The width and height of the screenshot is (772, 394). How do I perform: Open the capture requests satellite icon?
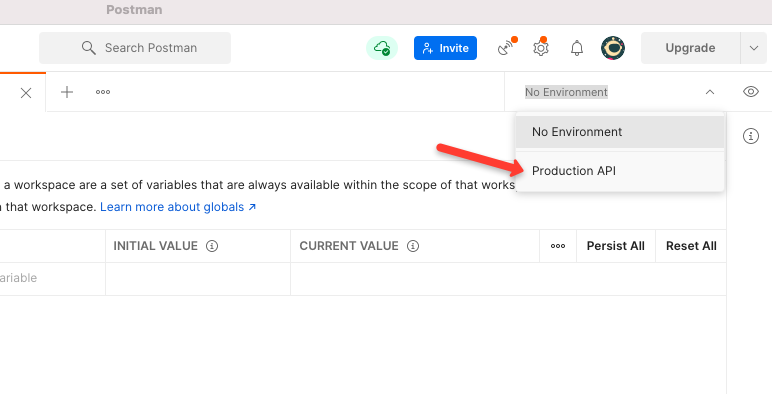(506, 48)
